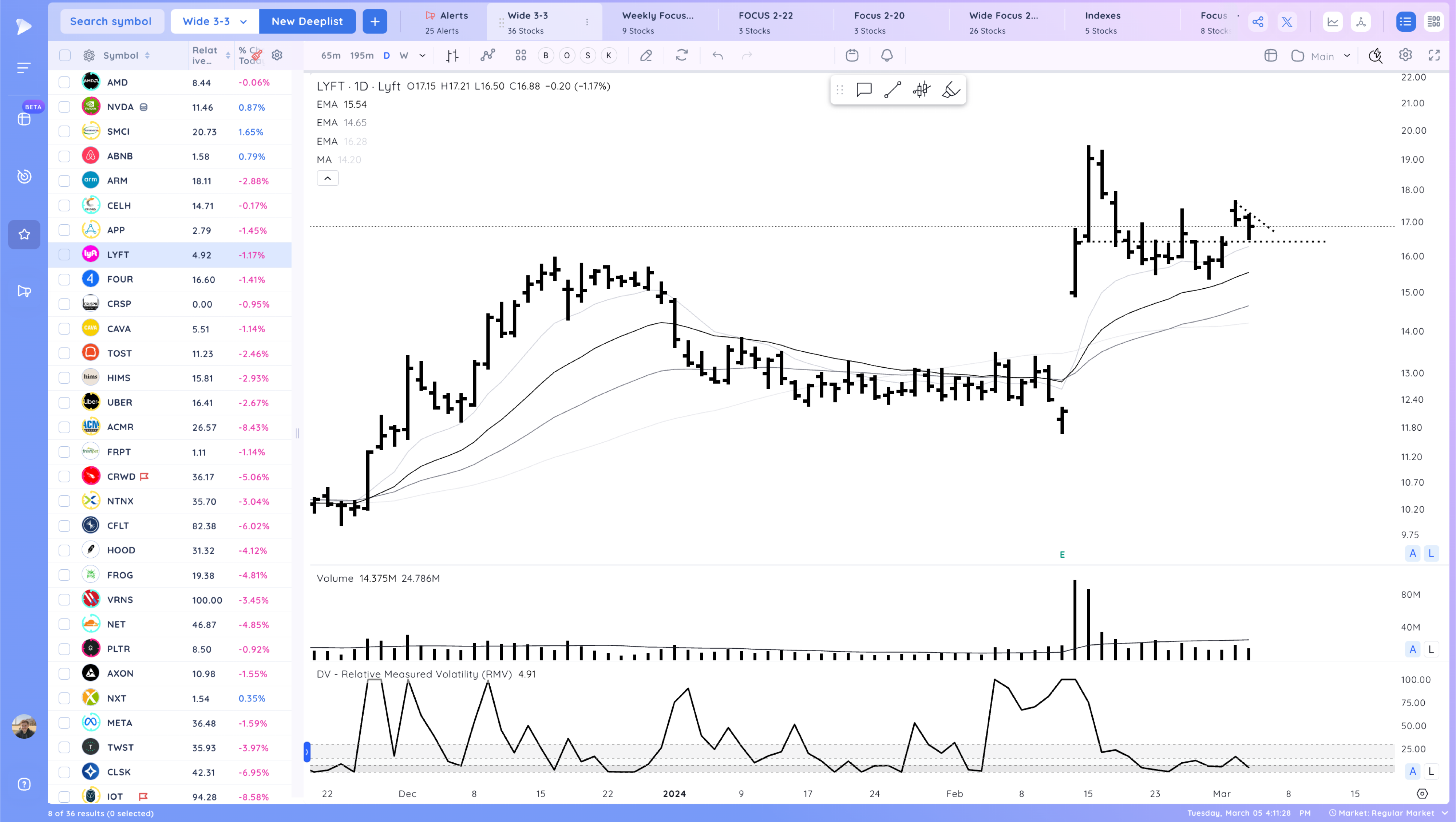Select the eraser tool in floating toolbar
This screenshot has height=822, width=1456.
pos(951,90)
